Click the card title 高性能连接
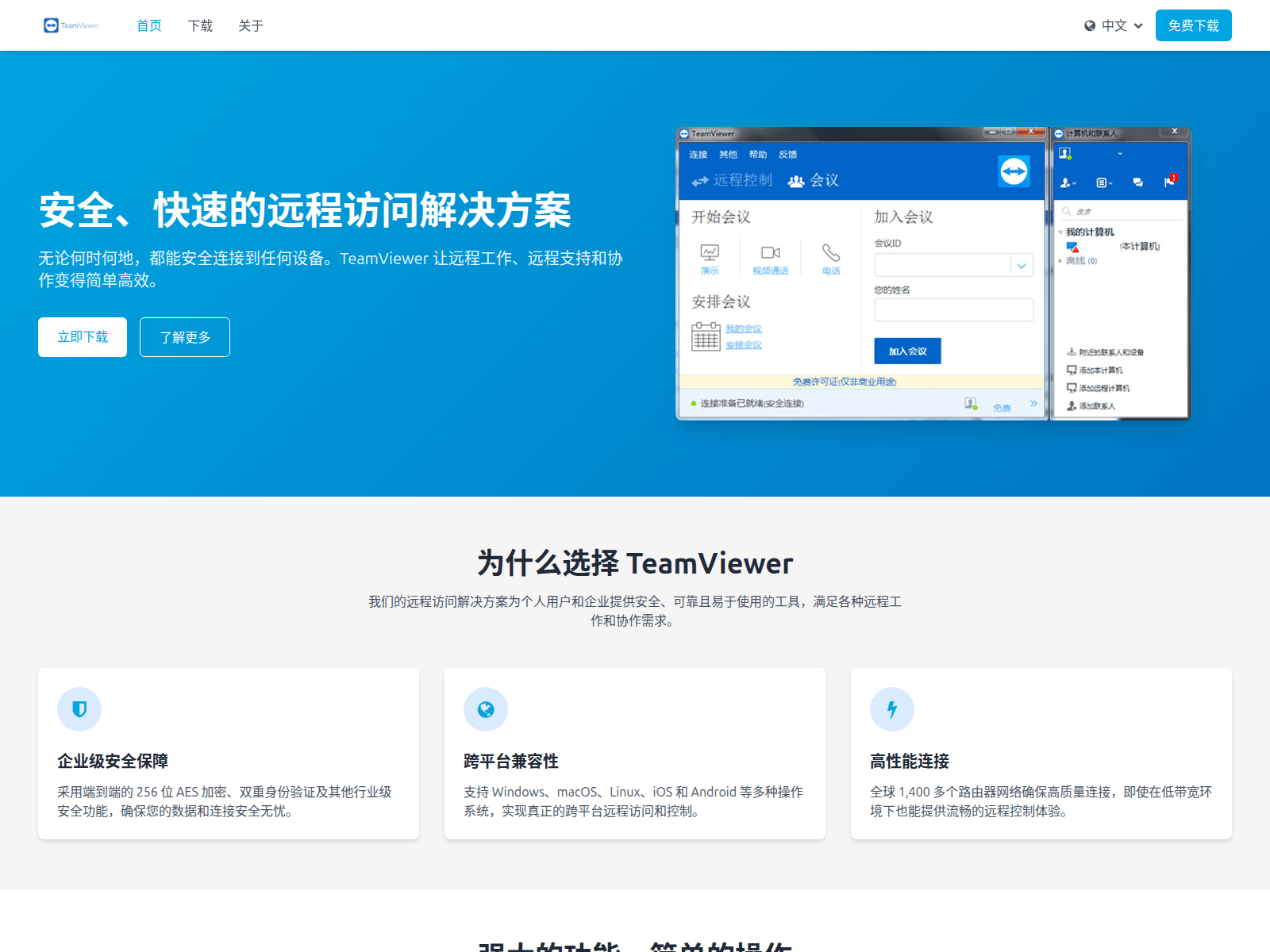Screen dimensions: 1270x952 tap(910, 761)
